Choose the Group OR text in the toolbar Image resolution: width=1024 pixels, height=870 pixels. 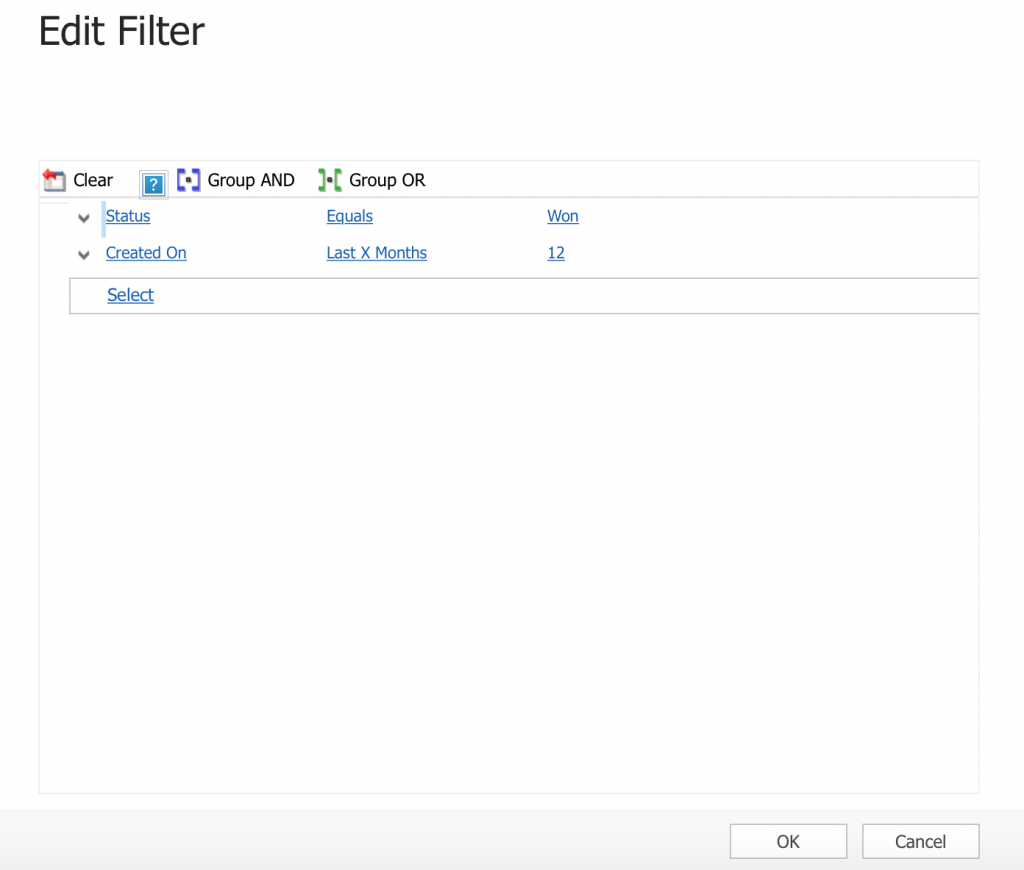pyautogui.click(x=387, y=180)
